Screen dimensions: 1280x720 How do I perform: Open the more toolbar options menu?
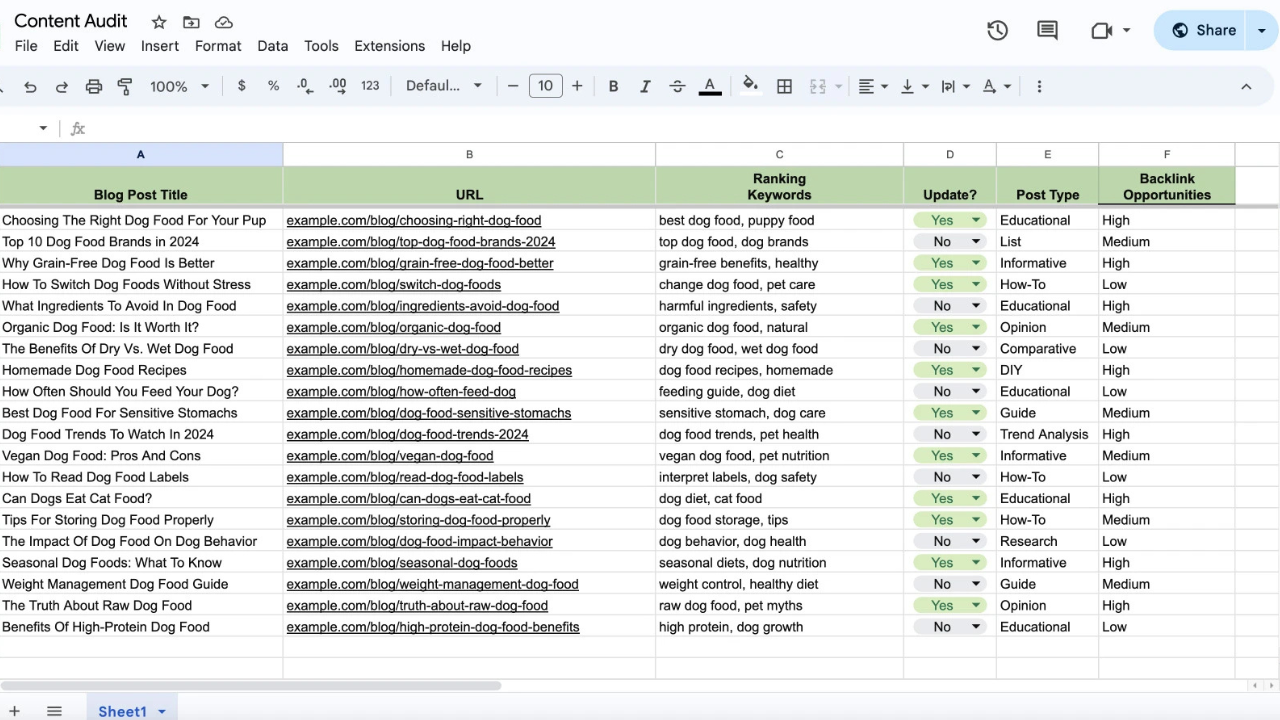[1039, 86]
